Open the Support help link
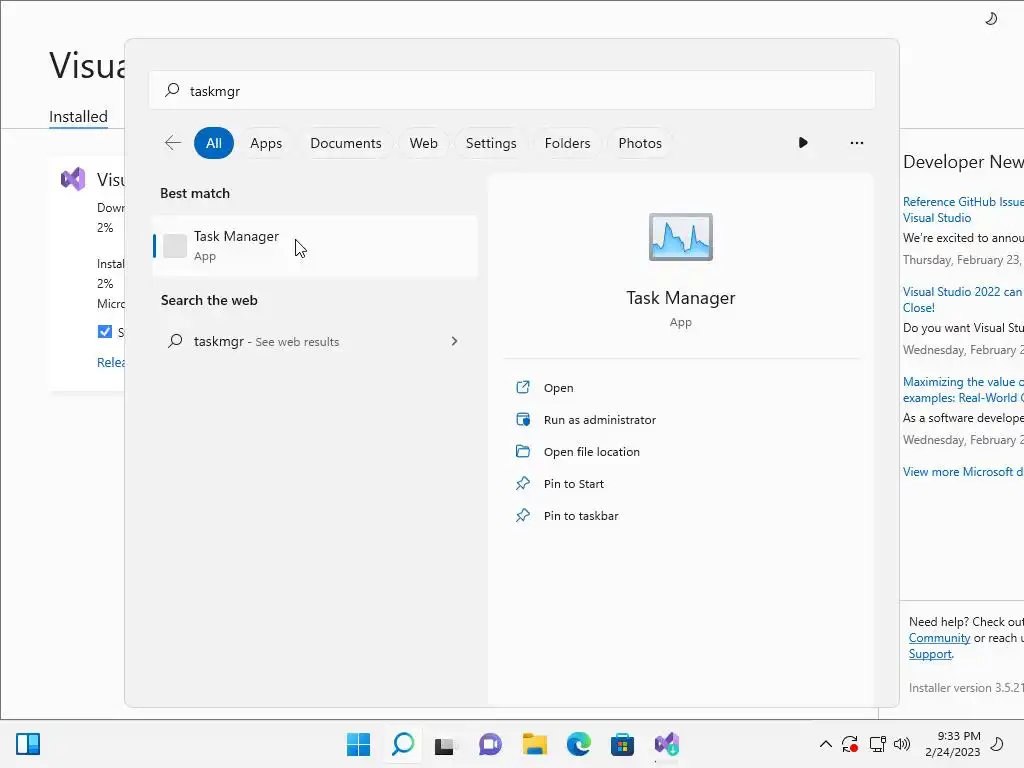This screenshot has height=768, width=1024. pos(930,654)
